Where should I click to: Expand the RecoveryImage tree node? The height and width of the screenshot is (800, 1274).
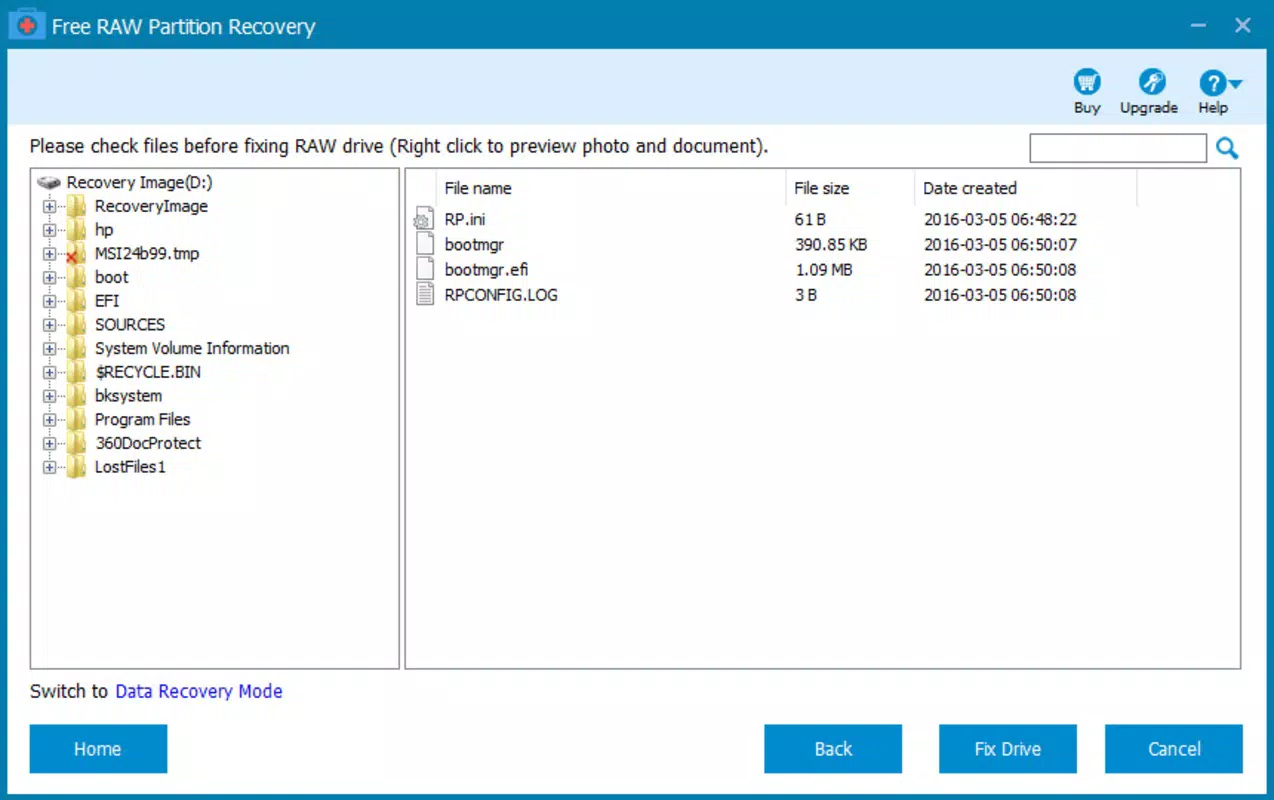tap(49, 207)
